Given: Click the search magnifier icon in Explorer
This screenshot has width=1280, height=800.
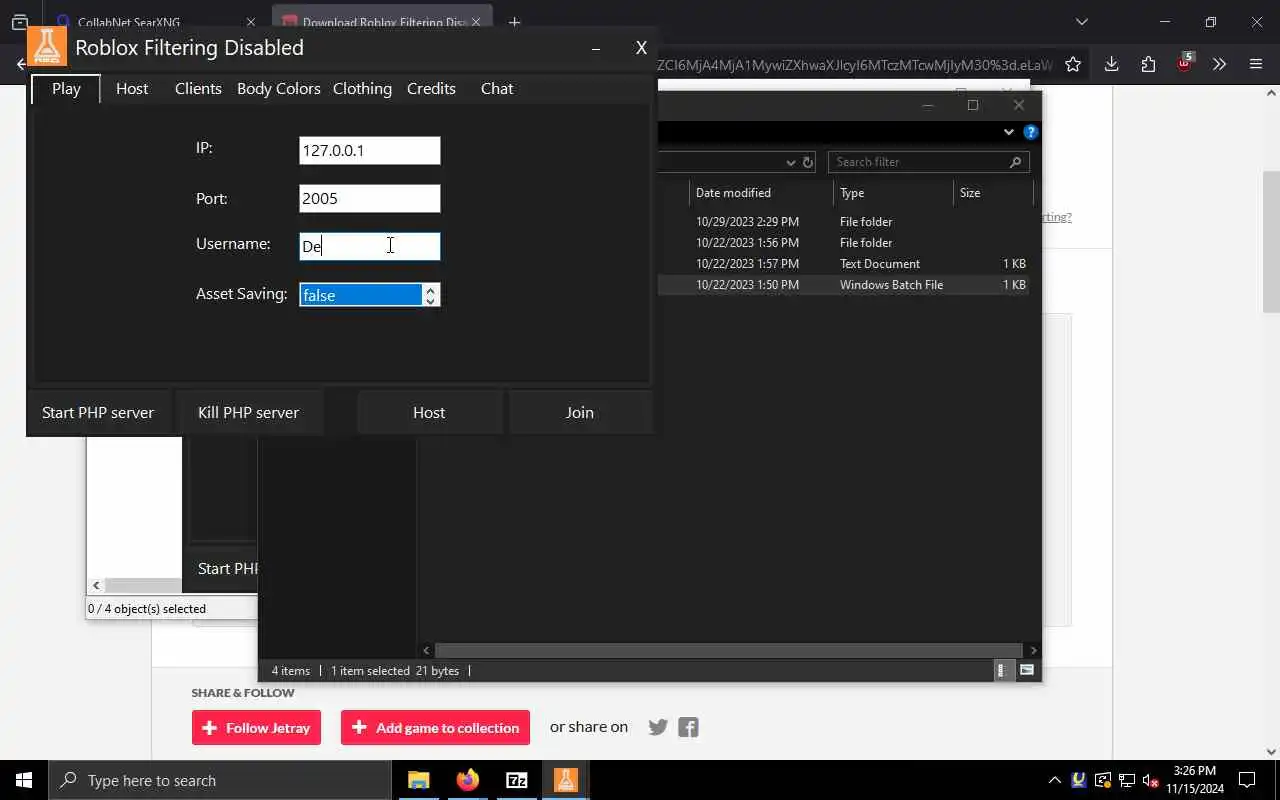Looking at the screenshot, I should [1015, 162].
